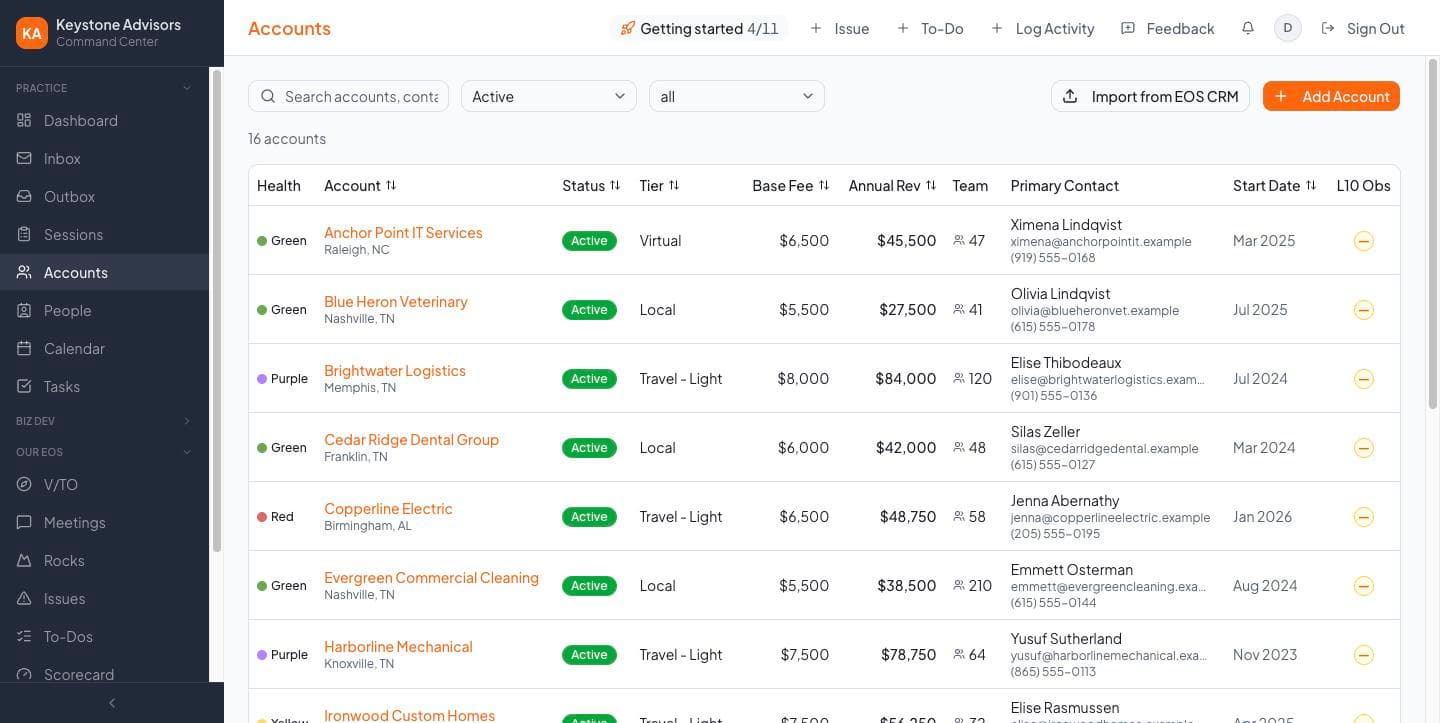Click the KA Keystone Advisors logo
This screenshot has height=723, width=1440.
pyautogui.click(x=32, y=33)
